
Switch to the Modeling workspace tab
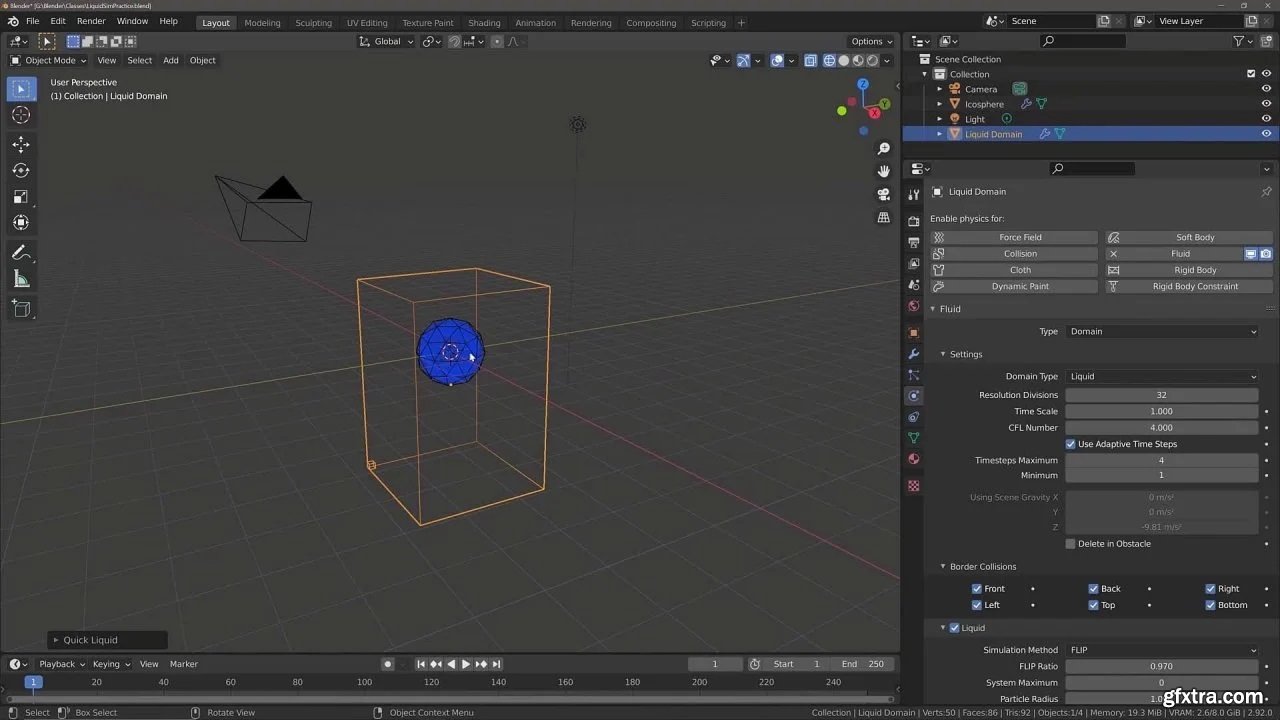pyautogui.click(x=262, y=22)
